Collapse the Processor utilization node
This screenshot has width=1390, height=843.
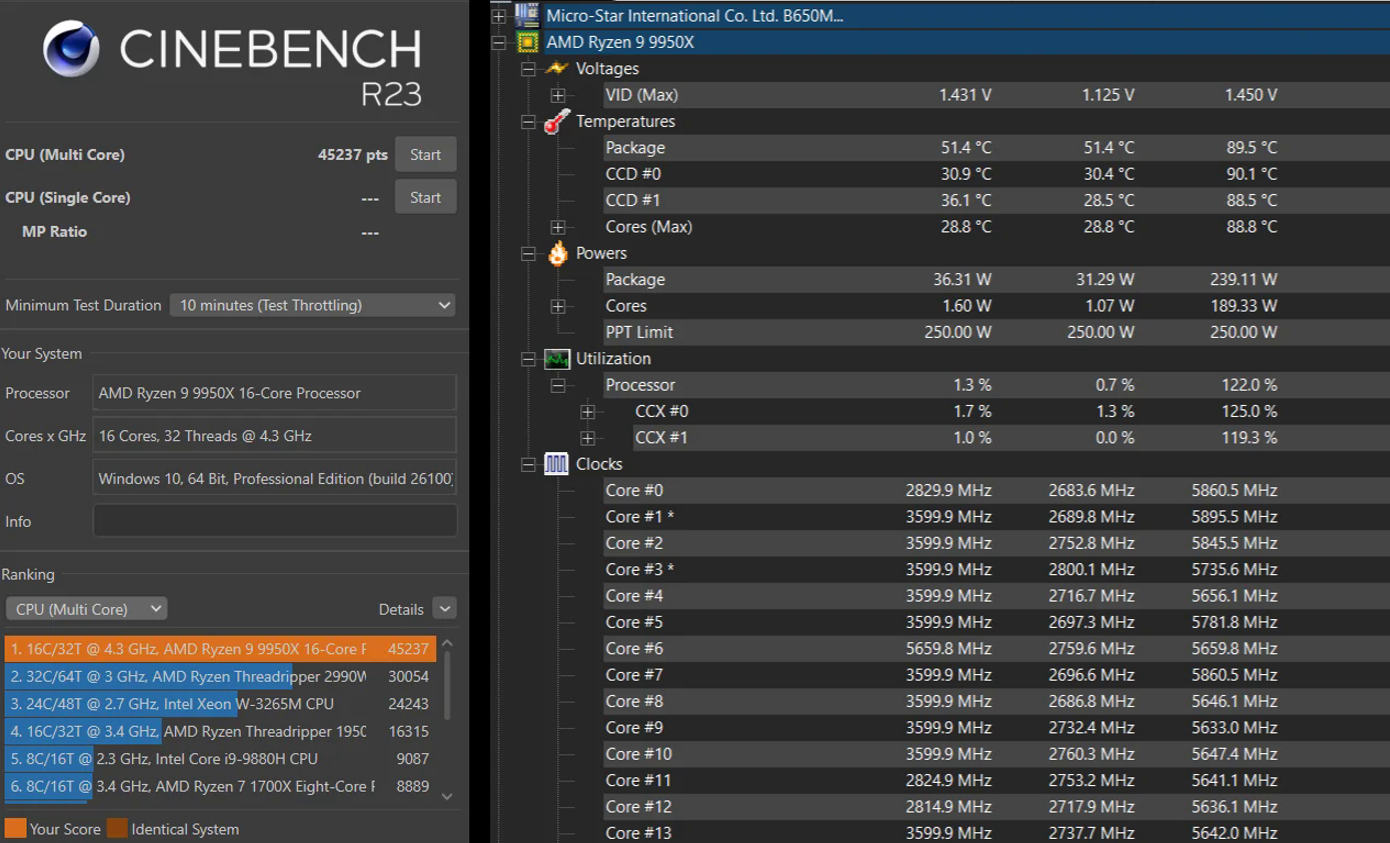point(558,385)
